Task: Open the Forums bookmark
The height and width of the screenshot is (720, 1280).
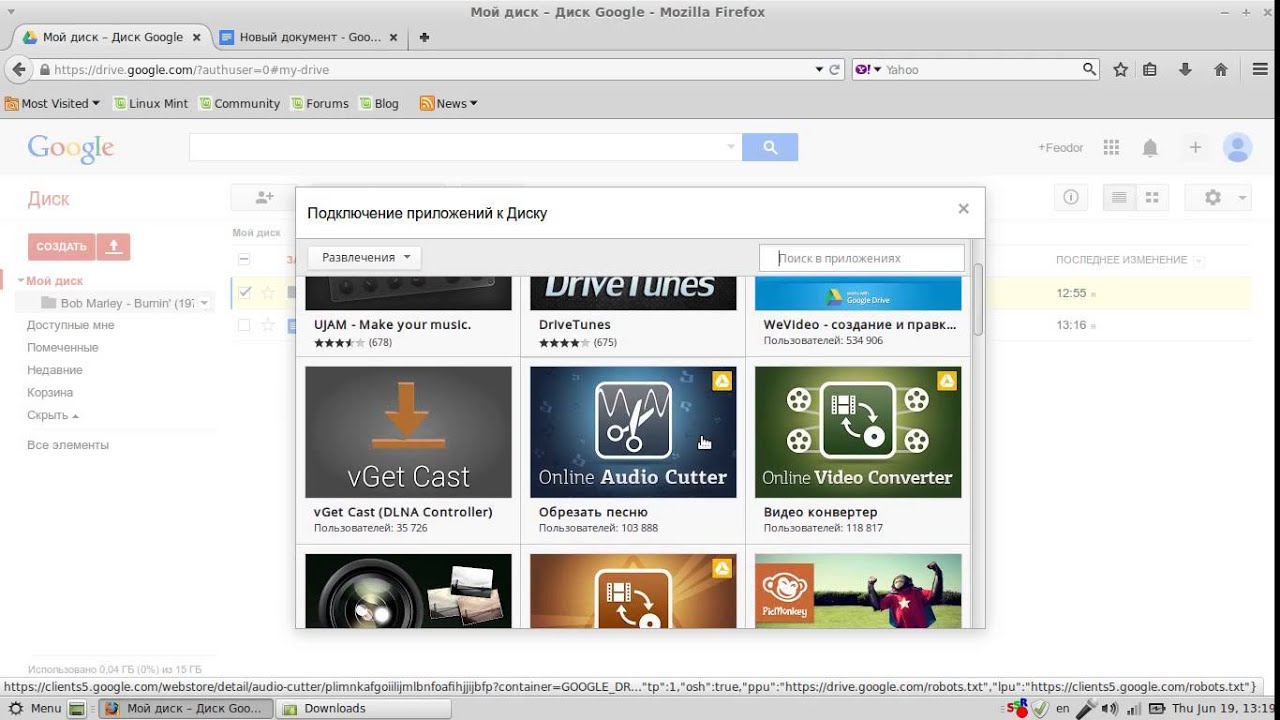Action: click(x=320, y=103)
